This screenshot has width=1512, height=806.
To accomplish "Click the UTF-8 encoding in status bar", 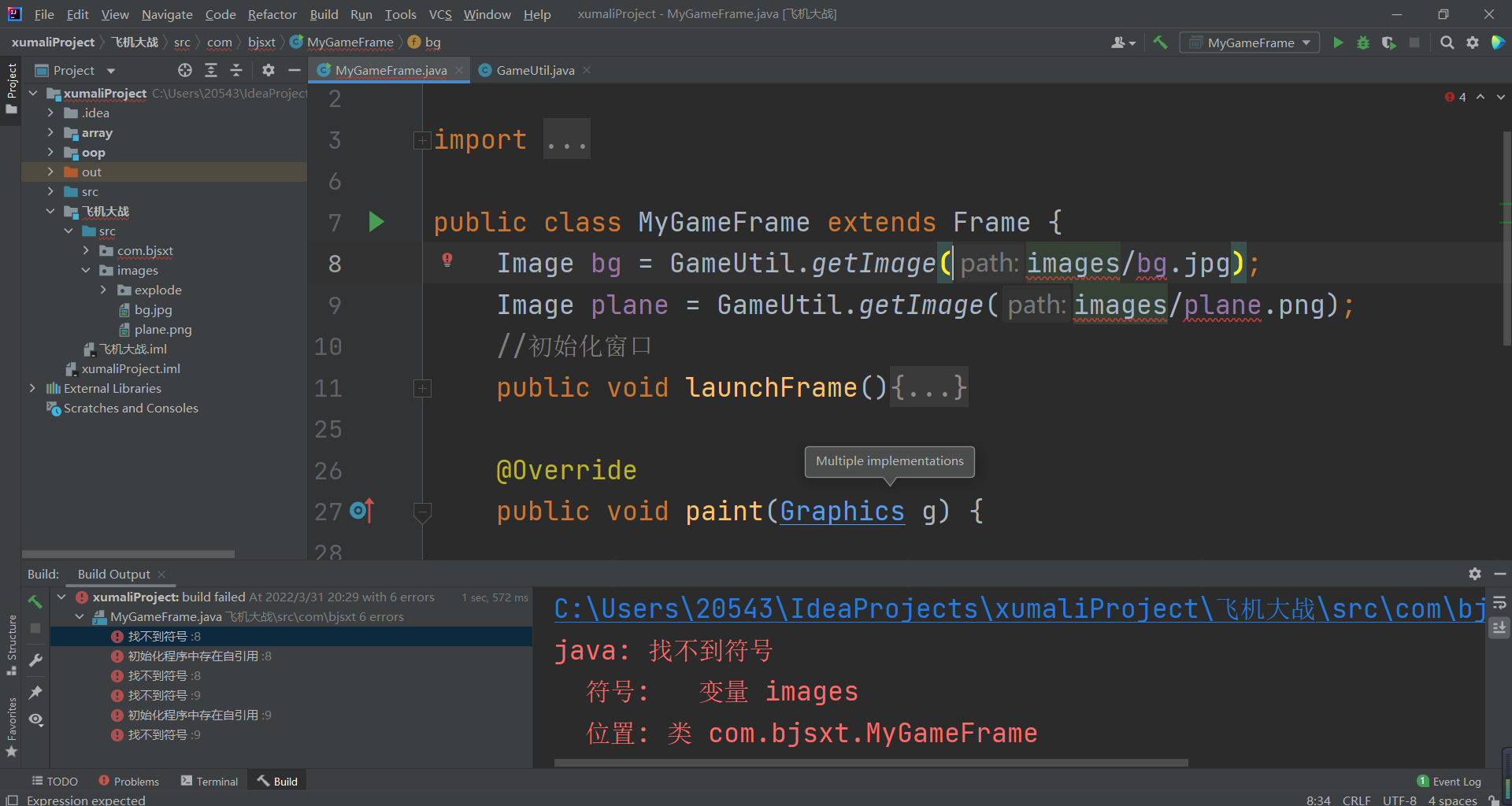I will point(1399,800).
